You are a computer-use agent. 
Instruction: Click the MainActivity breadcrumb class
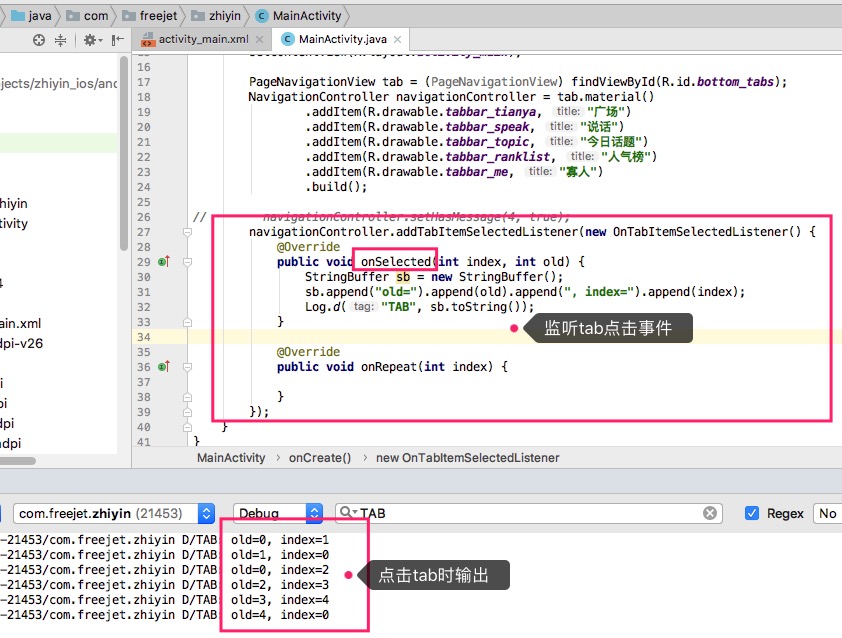click(299, 16)
